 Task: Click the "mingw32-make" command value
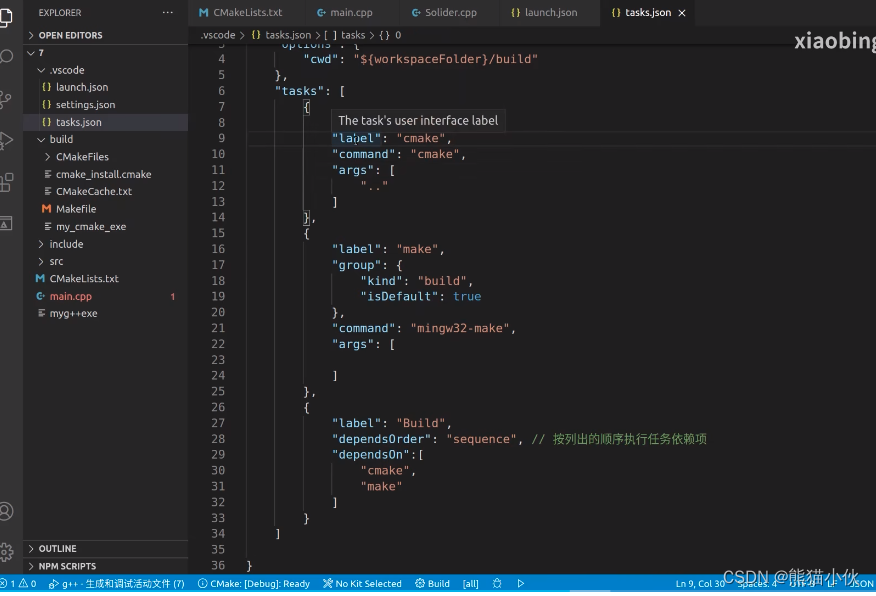460,328
